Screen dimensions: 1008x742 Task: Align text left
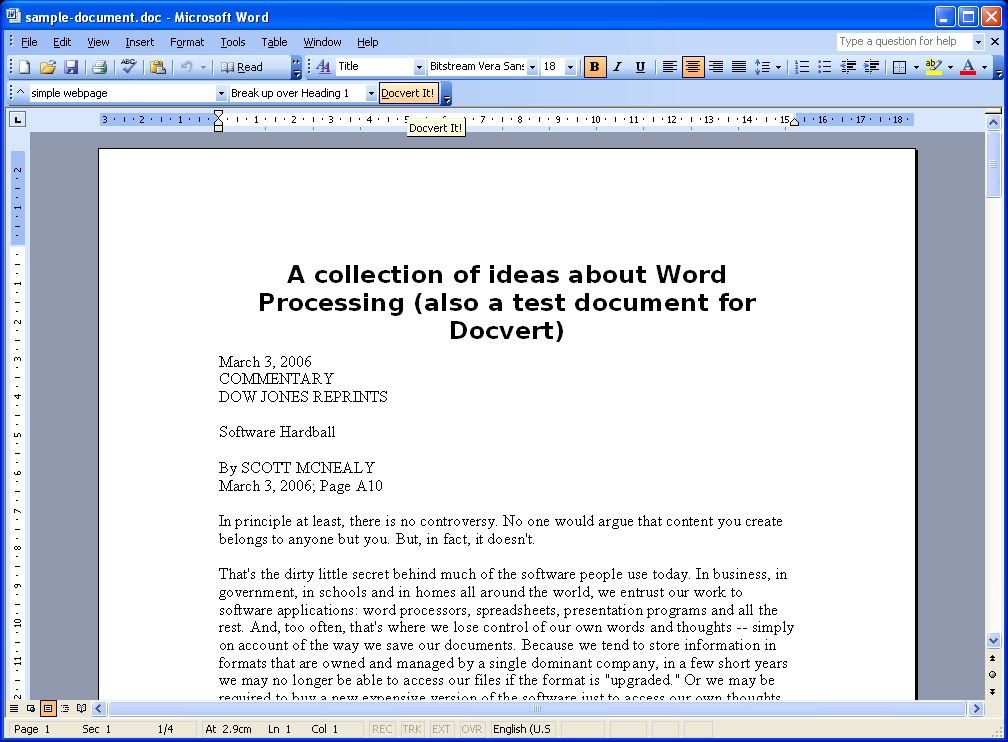[669, 67]
